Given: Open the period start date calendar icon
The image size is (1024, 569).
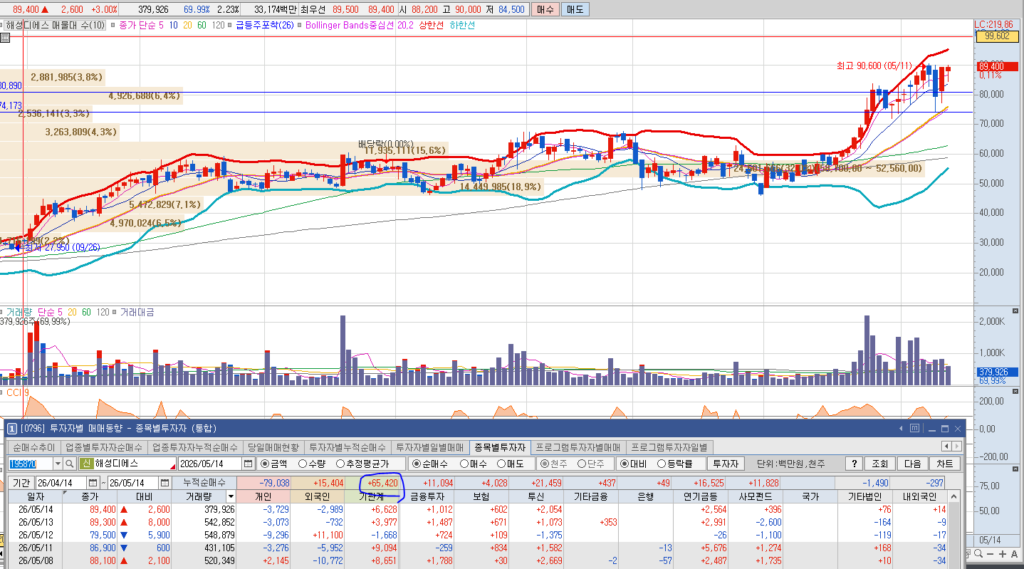Looking at the screenshot, I should click(x=93, y=483).
